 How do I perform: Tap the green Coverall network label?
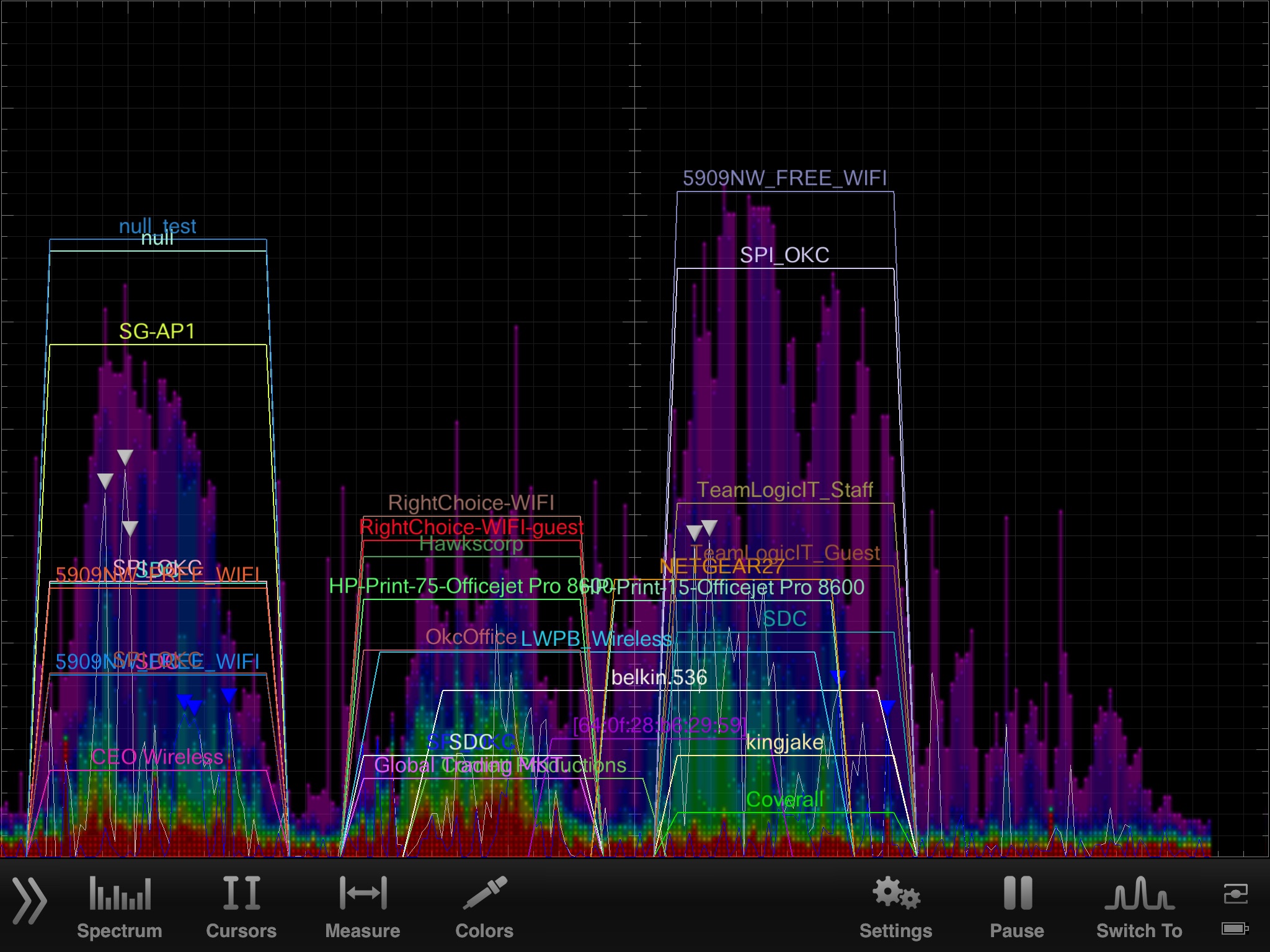click(x=784, y=800)
